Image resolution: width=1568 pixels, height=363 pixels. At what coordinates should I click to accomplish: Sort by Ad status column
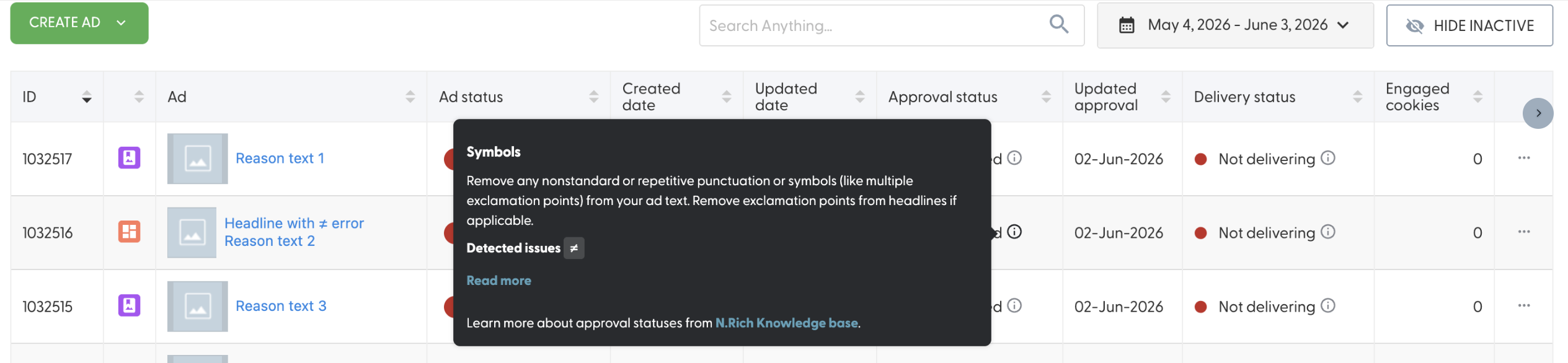click(x=593, y=97)
